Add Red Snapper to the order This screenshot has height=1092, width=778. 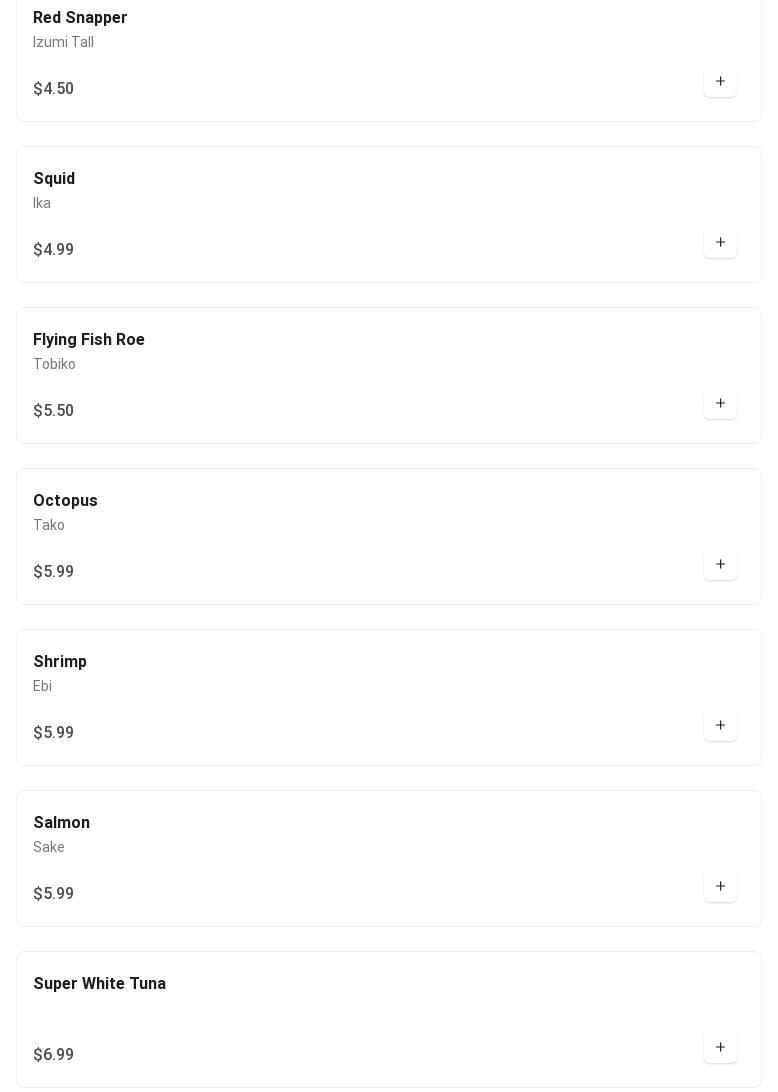[x=720, y=81]
